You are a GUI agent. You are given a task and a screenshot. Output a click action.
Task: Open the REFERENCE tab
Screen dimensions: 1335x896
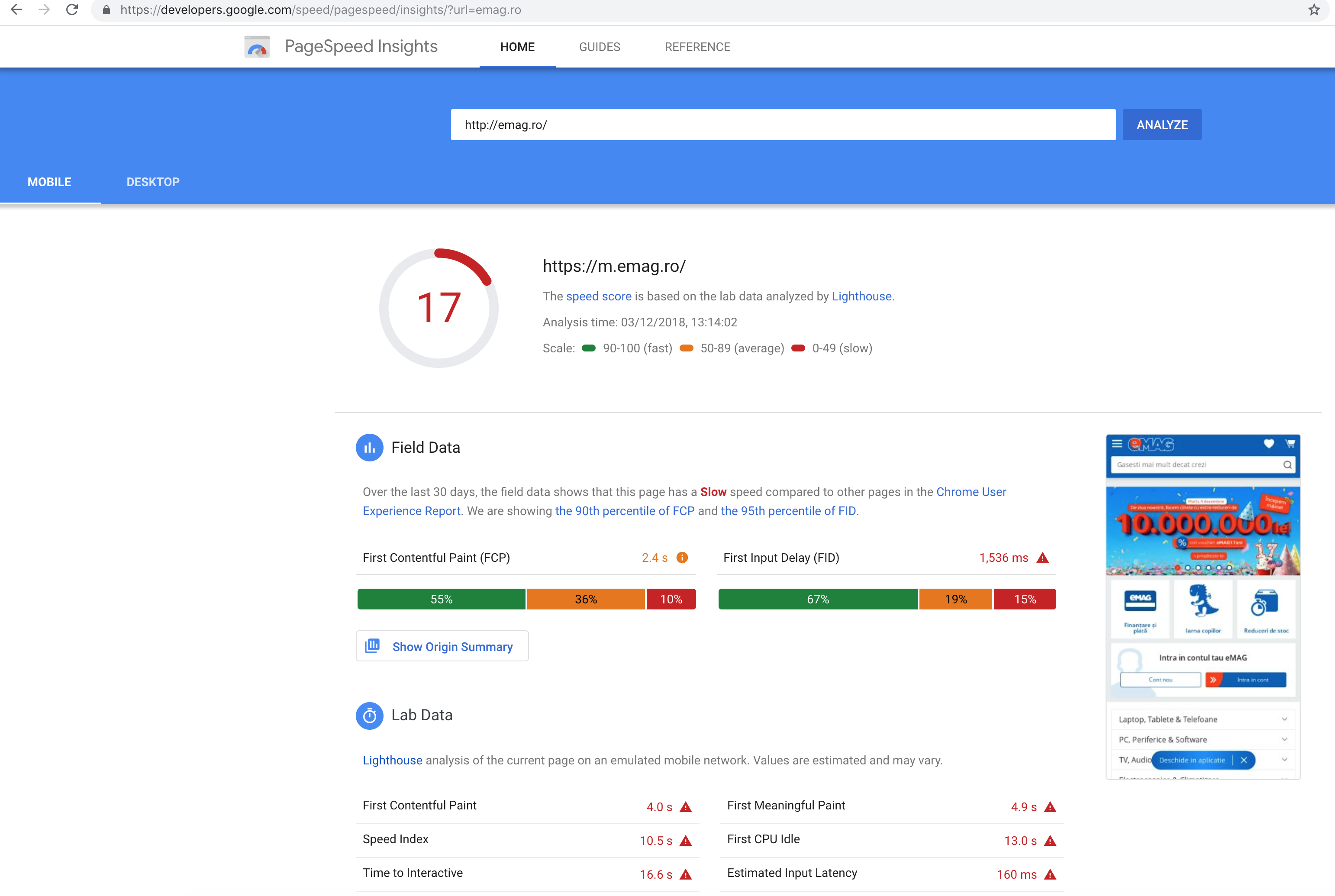(697, 47)
